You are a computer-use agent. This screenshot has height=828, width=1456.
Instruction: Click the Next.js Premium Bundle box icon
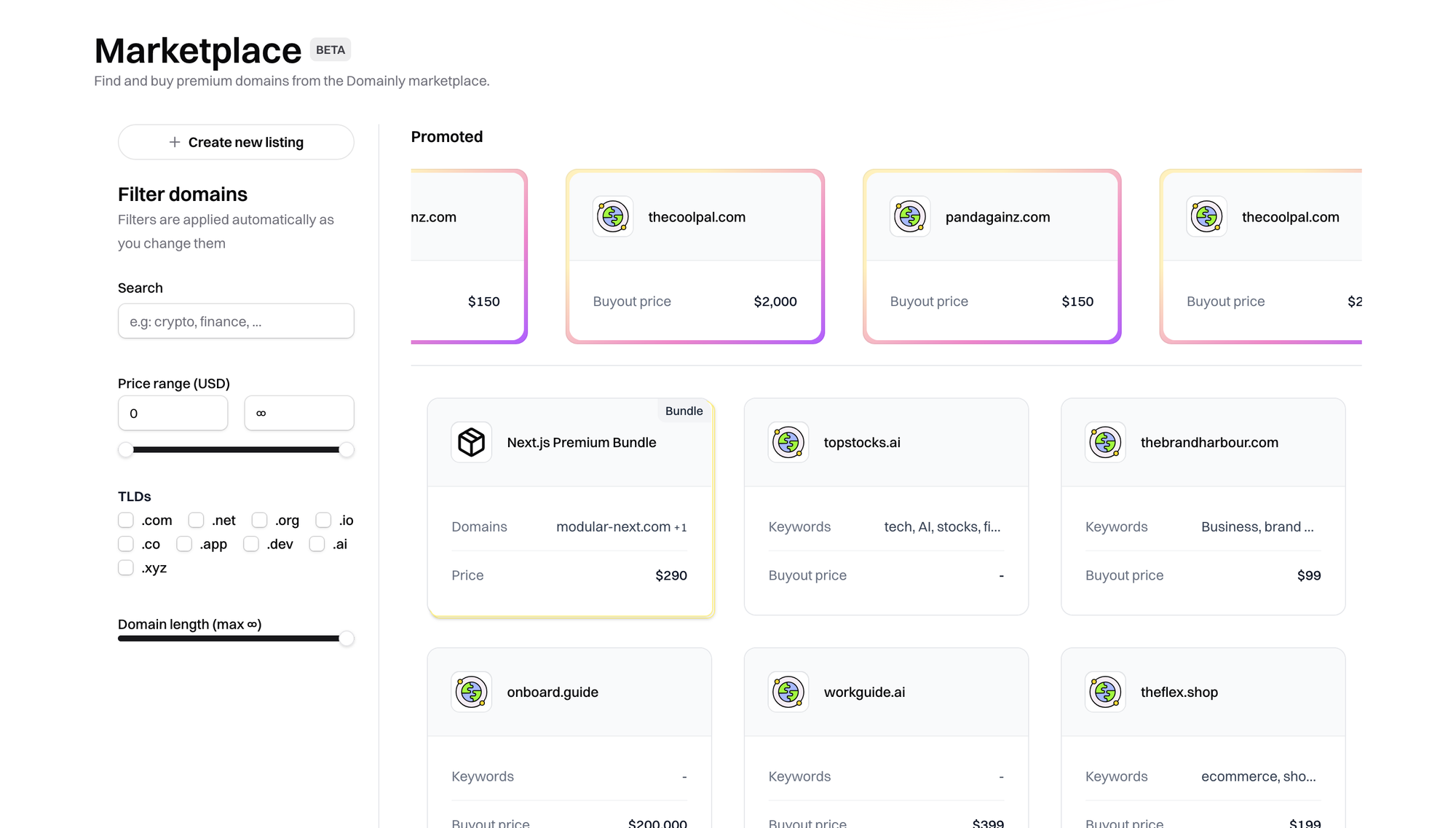(471, 442)
